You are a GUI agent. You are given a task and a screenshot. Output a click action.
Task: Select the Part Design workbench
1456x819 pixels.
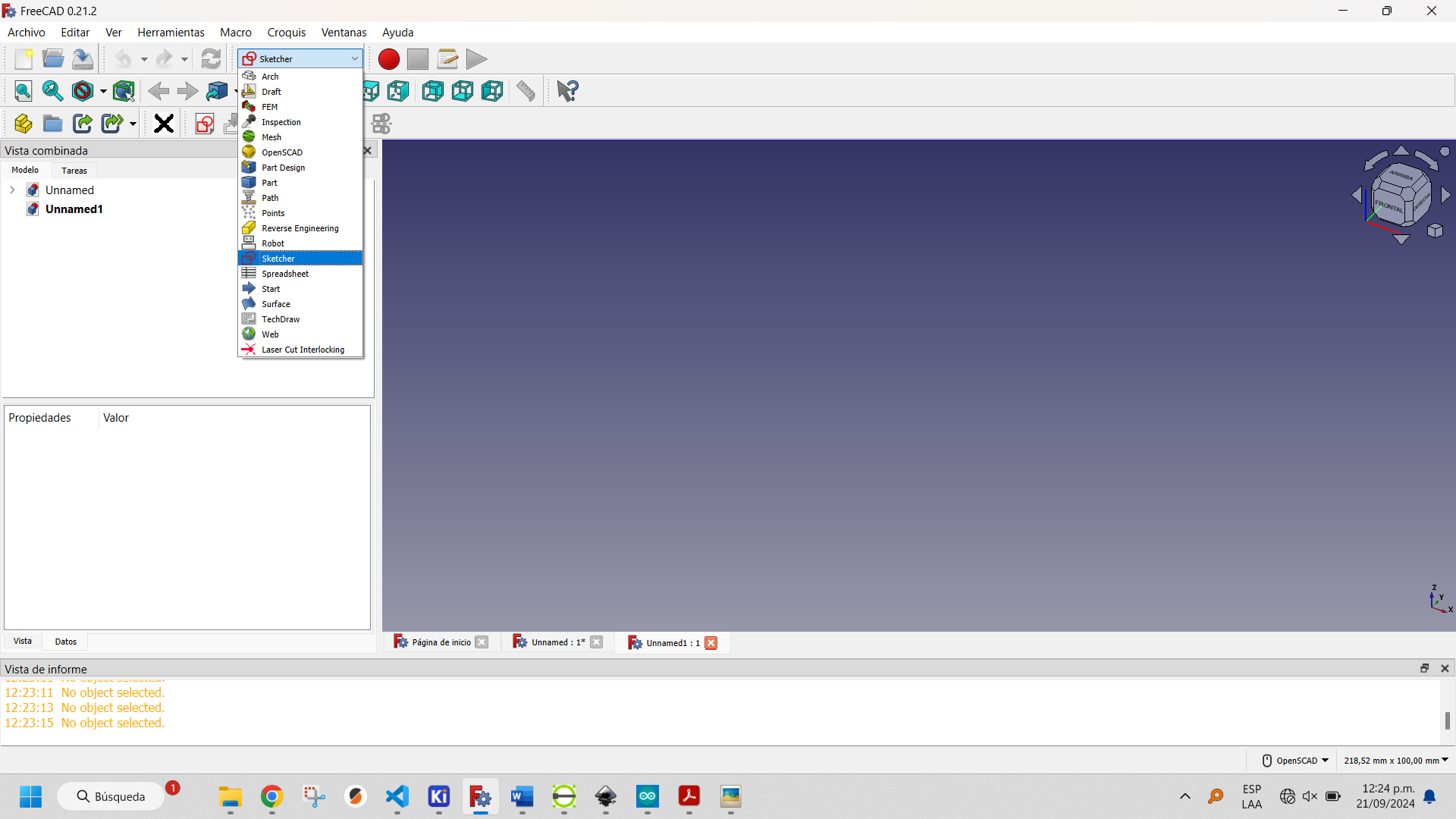283,167
